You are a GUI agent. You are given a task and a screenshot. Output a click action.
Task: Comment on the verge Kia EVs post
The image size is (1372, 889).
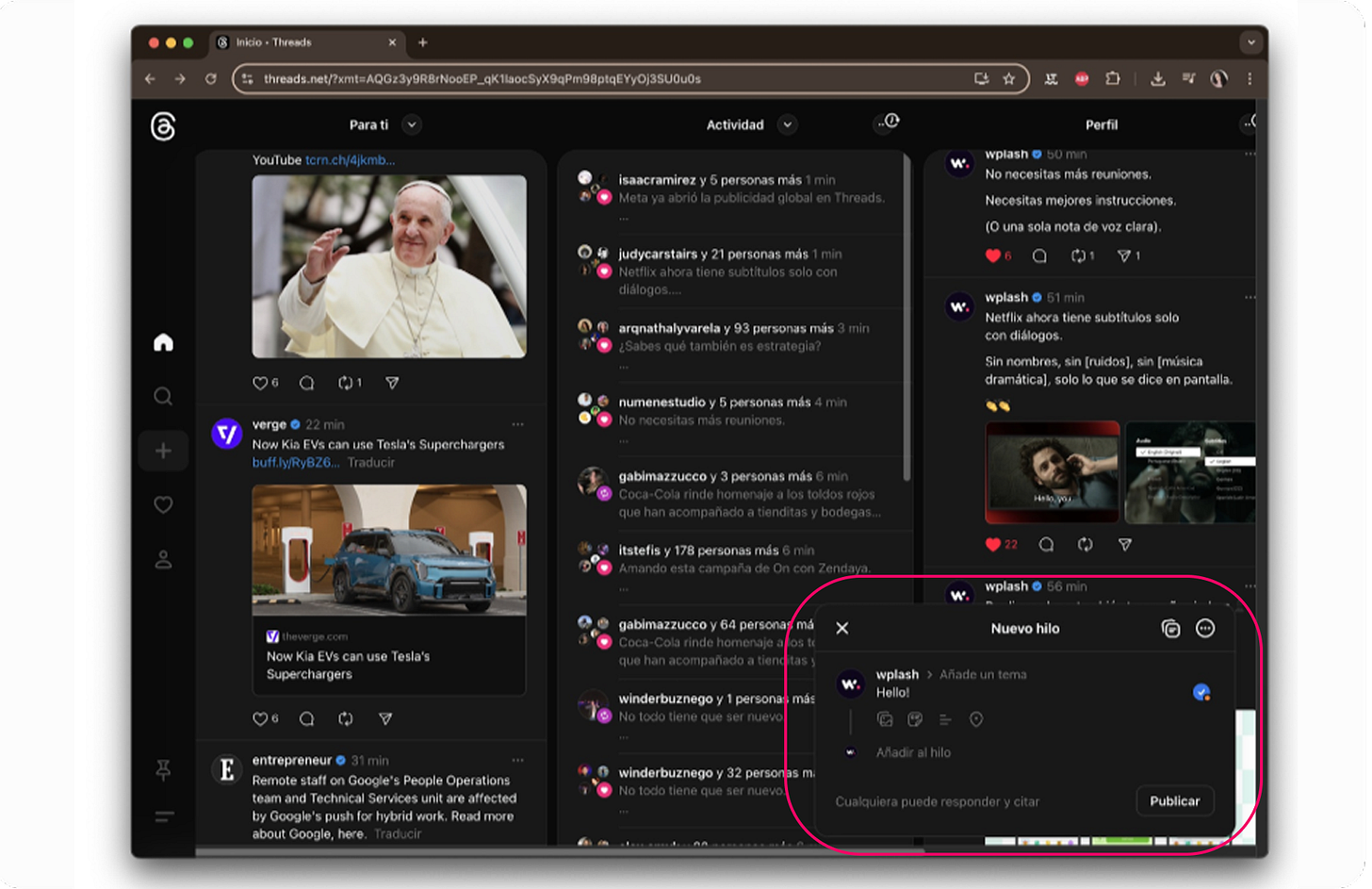(306, 718)
